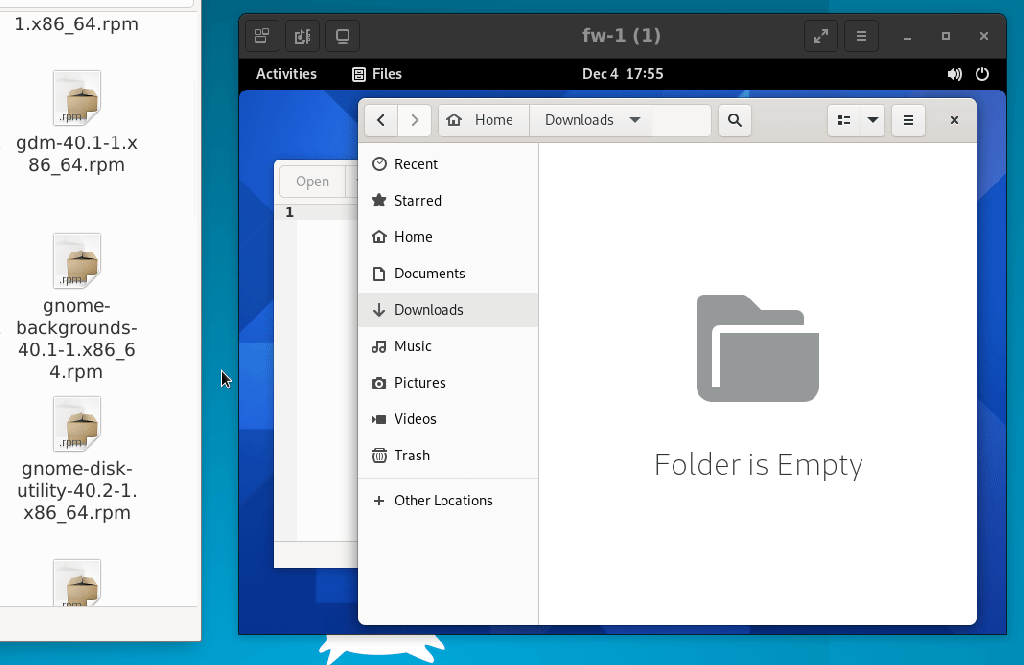Click the power icon in the top bar
Image resolution: width=1024 pixels, height=665 pixels.
pos(982,74)
